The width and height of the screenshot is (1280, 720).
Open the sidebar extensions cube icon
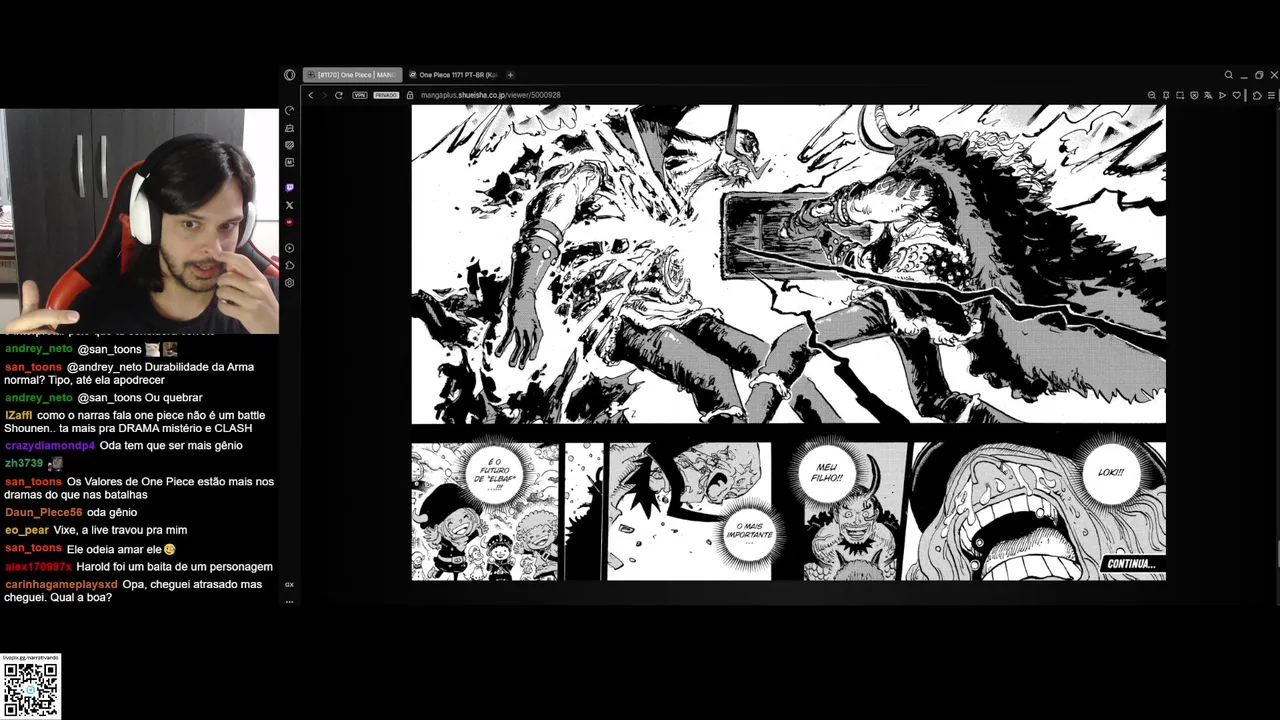(290, 265)
